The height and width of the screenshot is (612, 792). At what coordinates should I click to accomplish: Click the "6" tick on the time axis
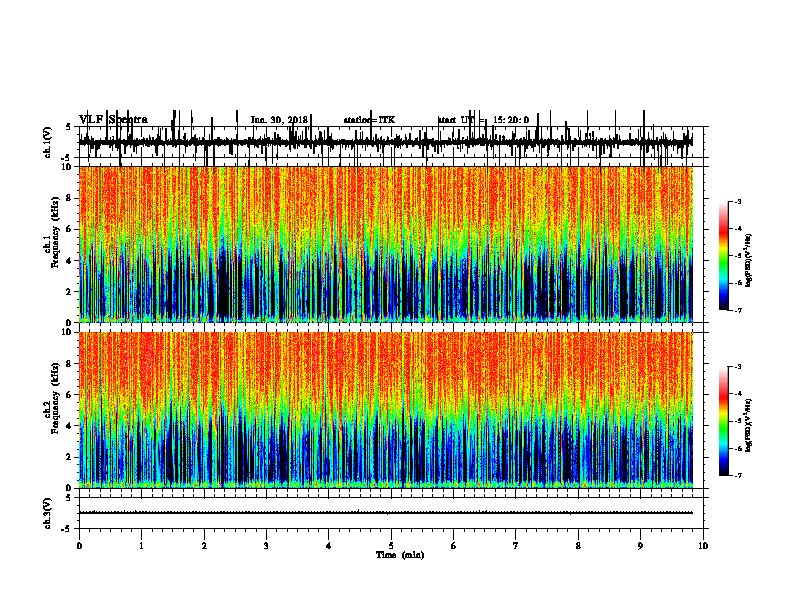(454, 546)
